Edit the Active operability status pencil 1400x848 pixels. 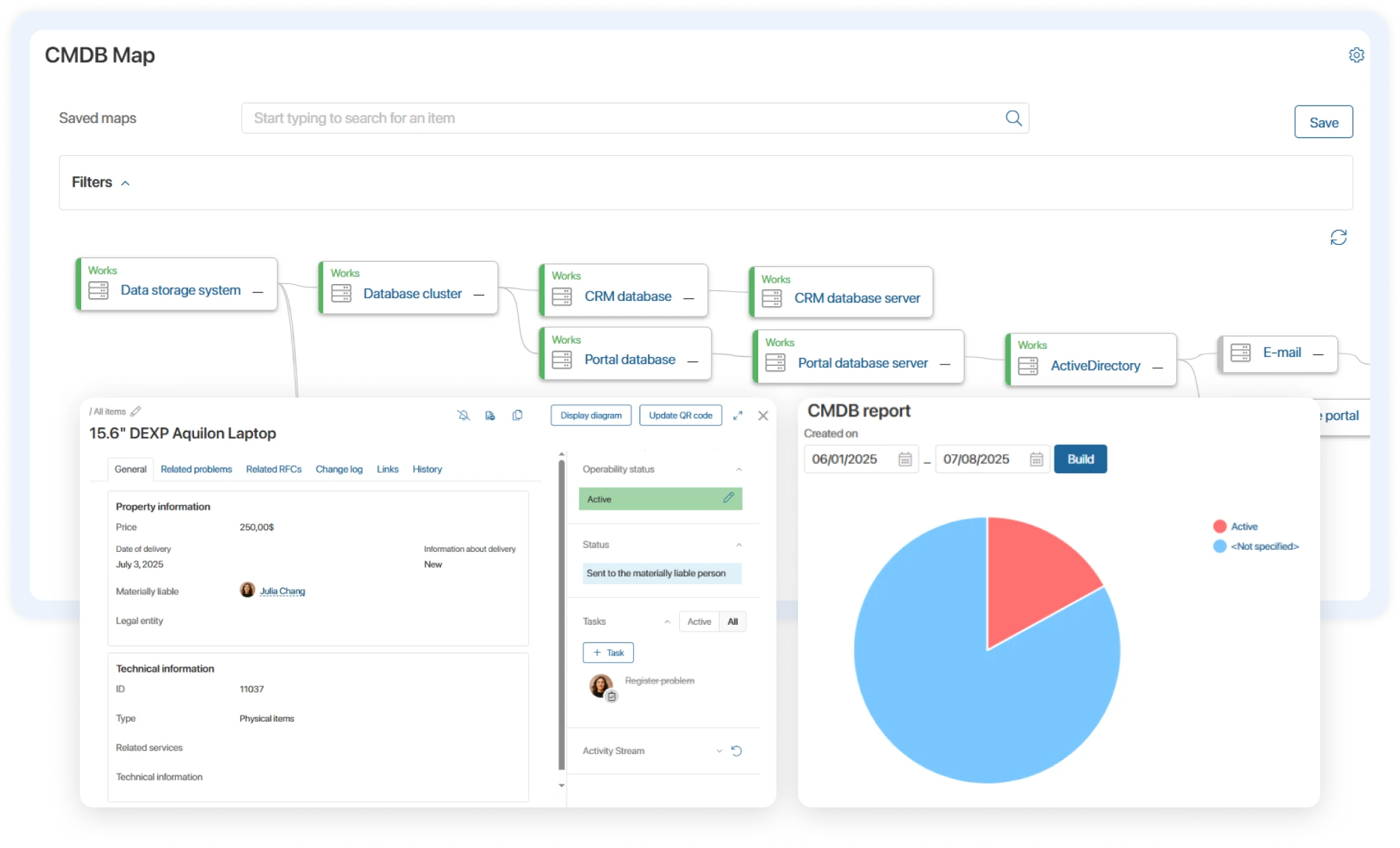(728, 498)
